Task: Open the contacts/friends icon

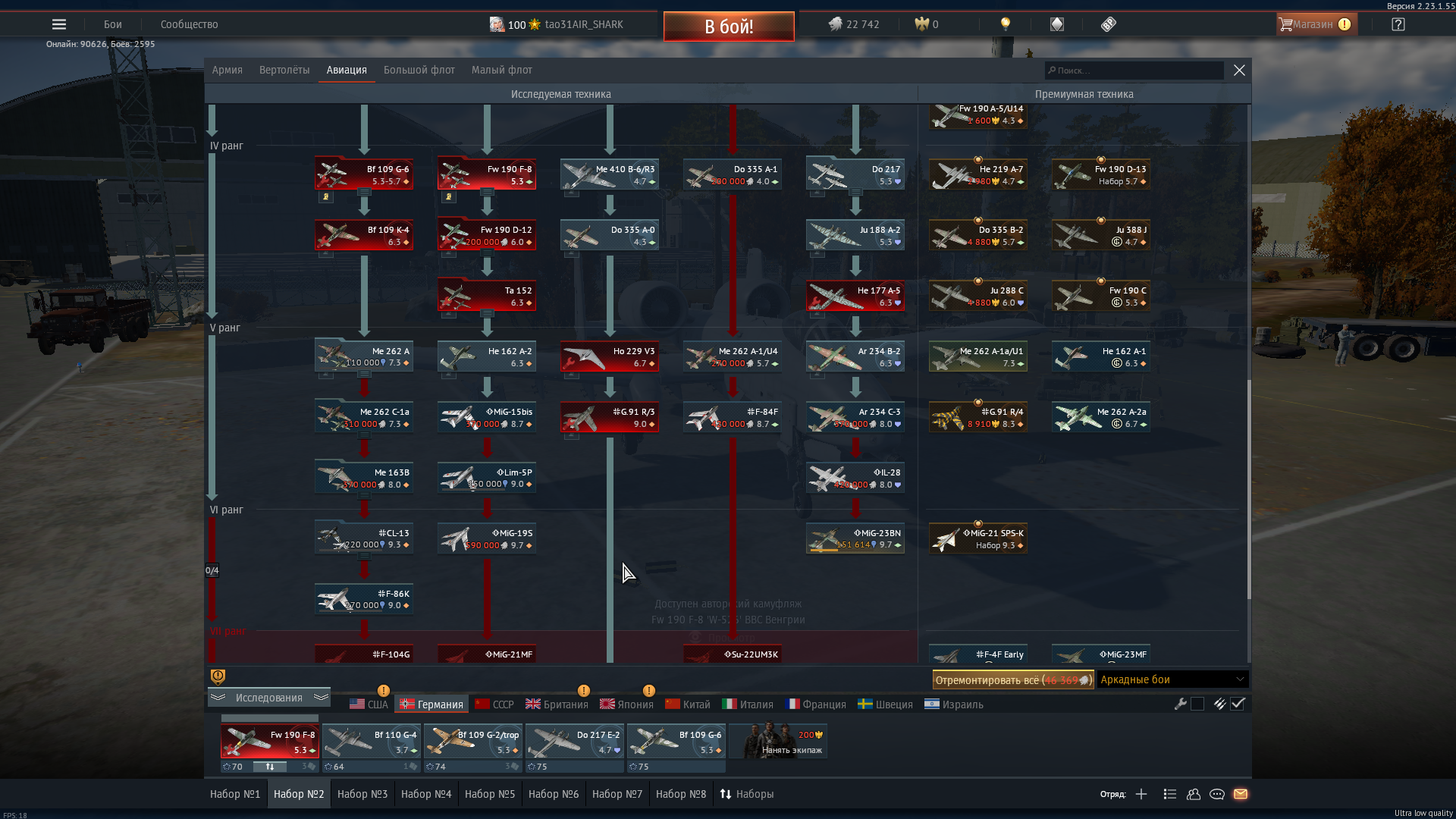Action: tap(1194, 794)
